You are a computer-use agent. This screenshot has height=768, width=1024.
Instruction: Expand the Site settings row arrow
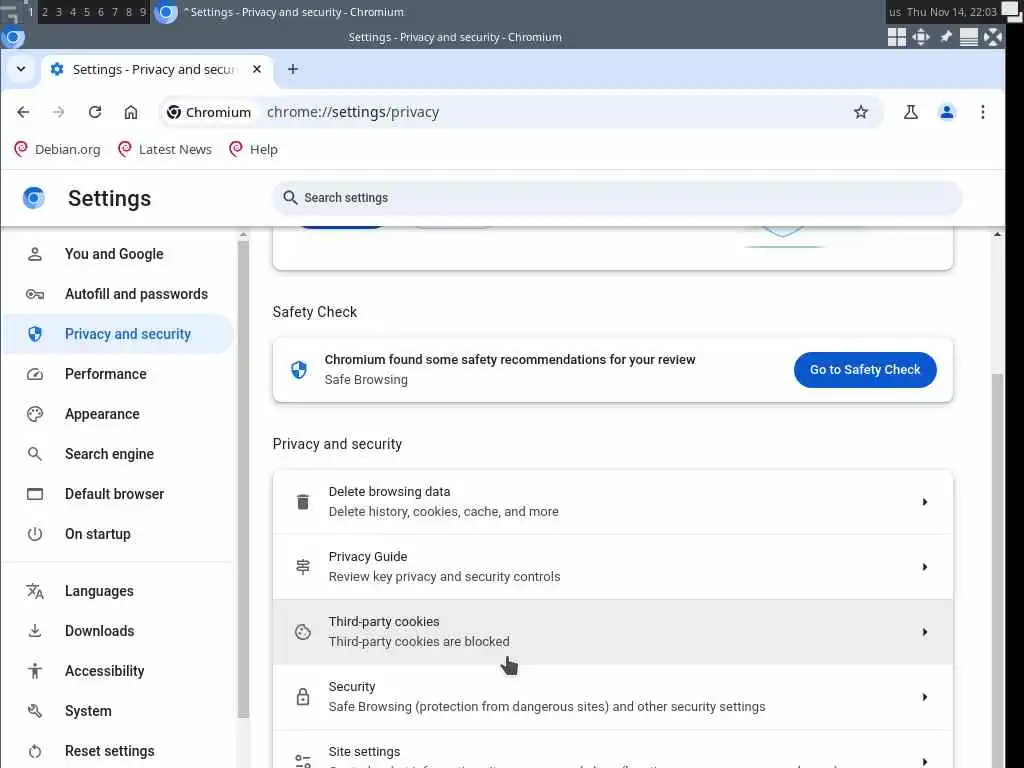click(x=925, y=761)
